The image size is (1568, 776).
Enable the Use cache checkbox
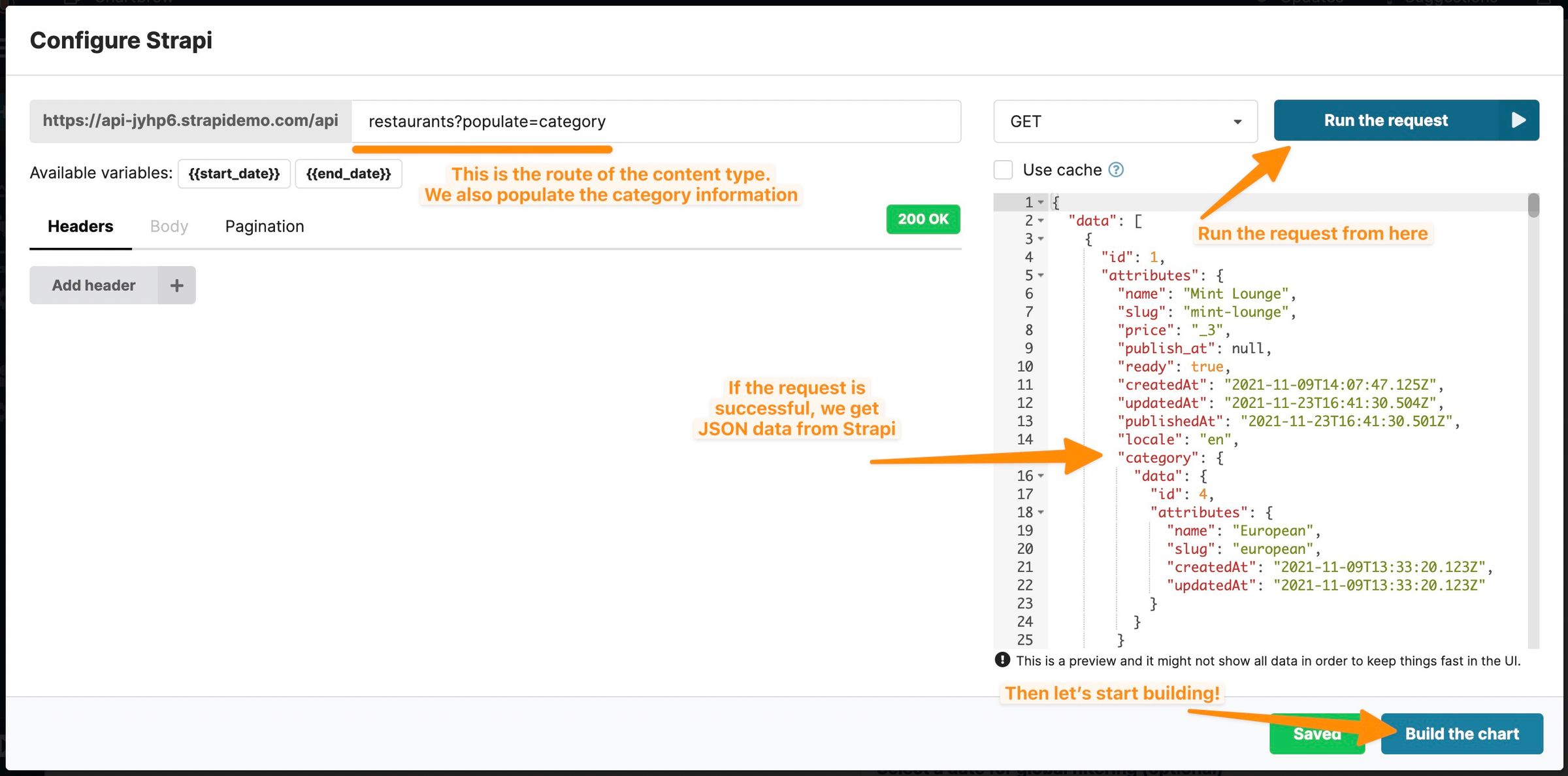point(1002,169)
